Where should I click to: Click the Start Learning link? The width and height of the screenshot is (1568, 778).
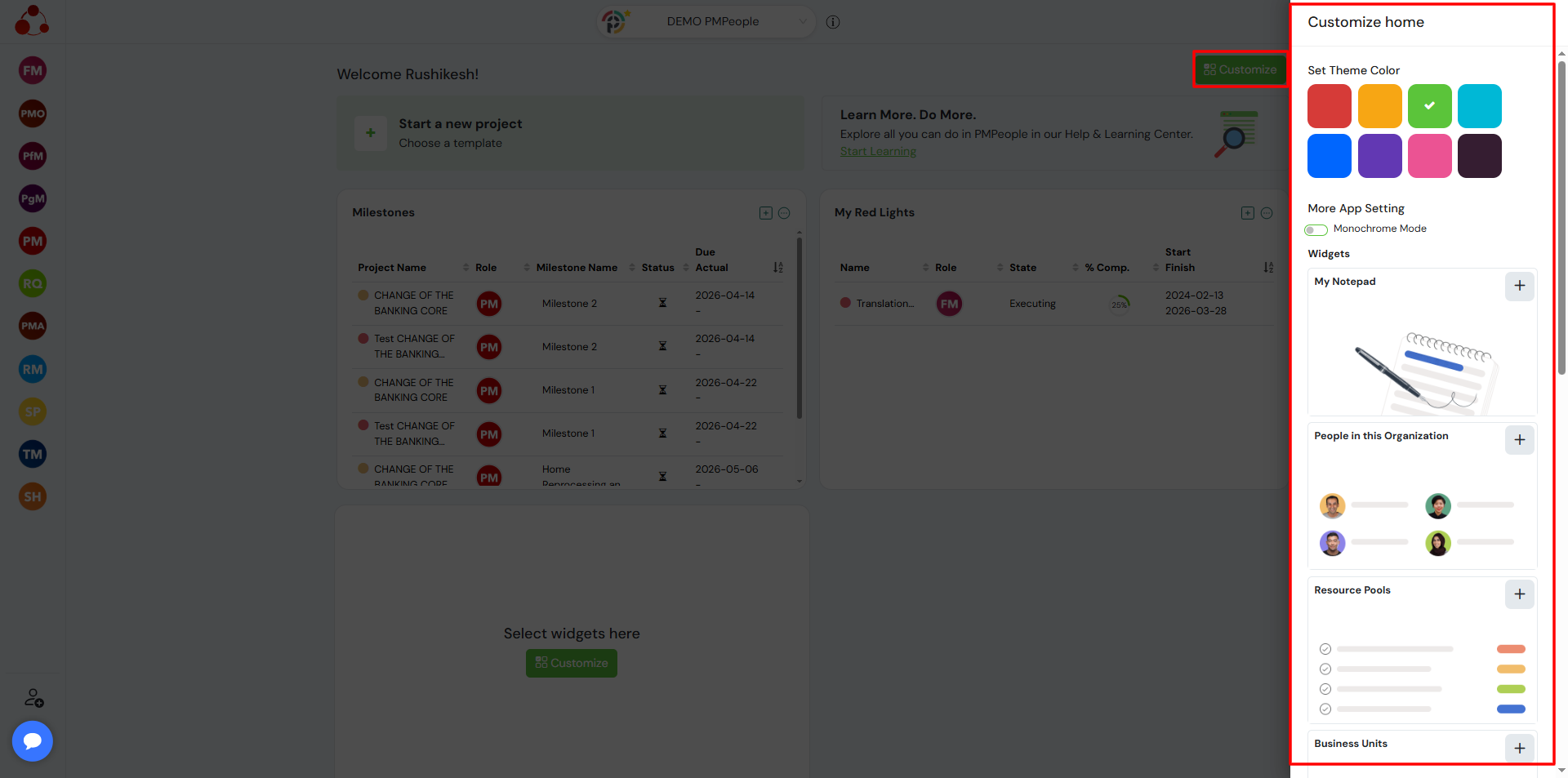(878, 152)
